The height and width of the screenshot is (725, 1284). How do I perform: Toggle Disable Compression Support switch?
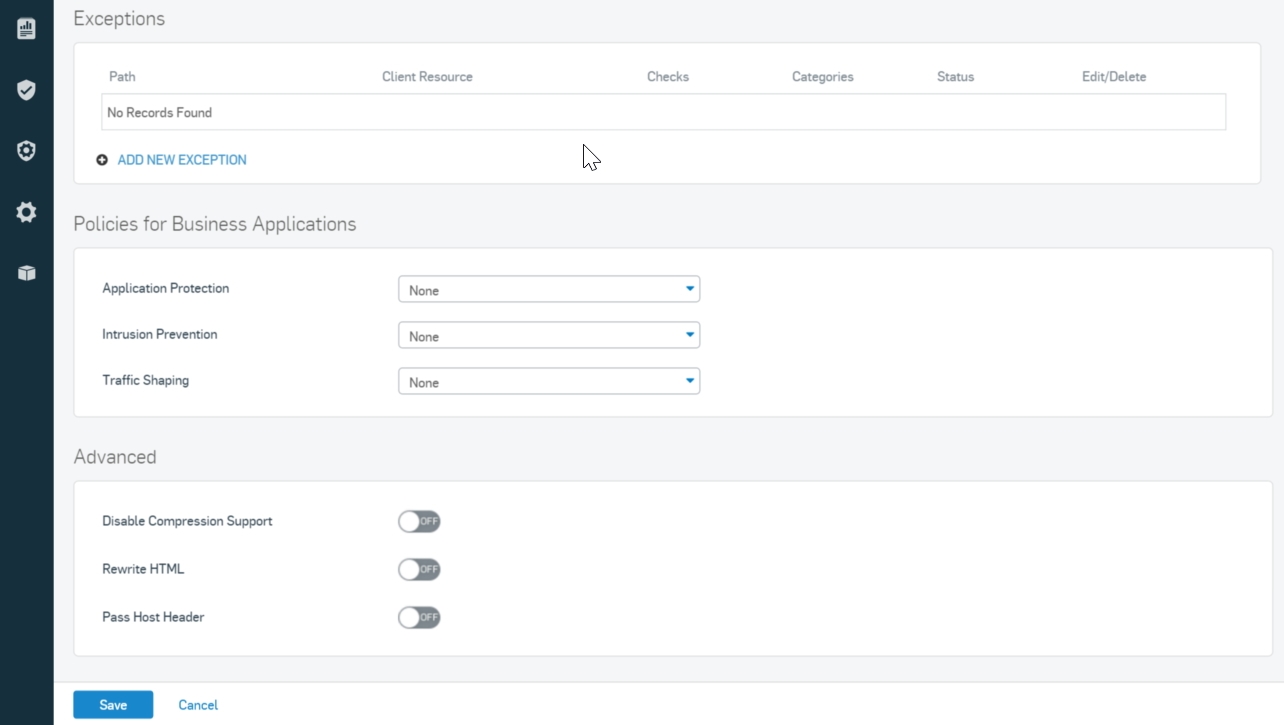[419, 521]
